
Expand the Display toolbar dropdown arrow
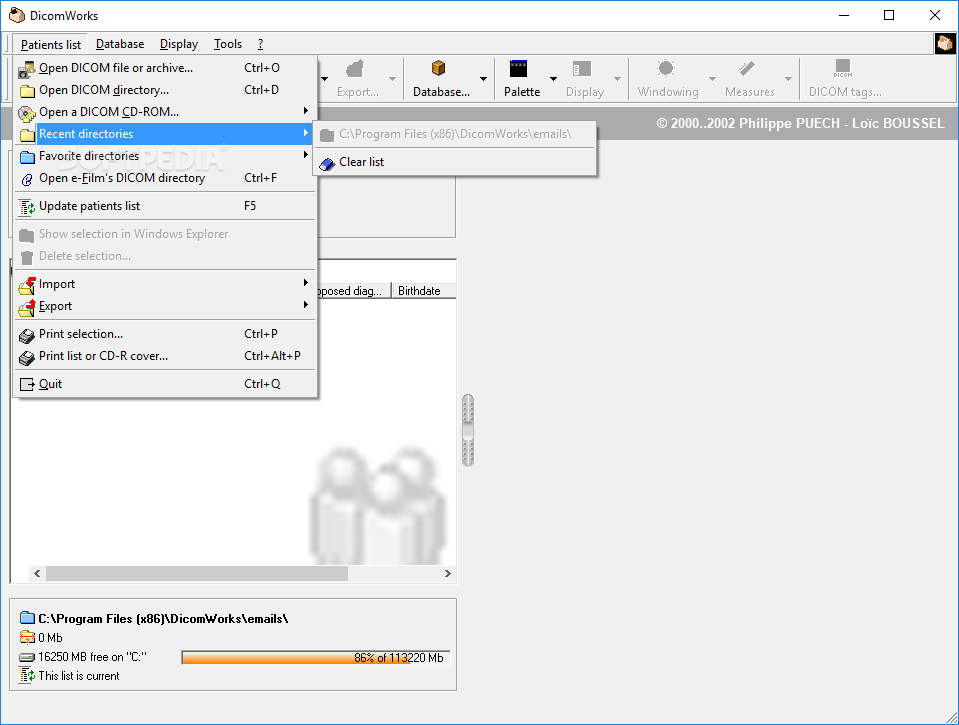[x=617, y=78]
